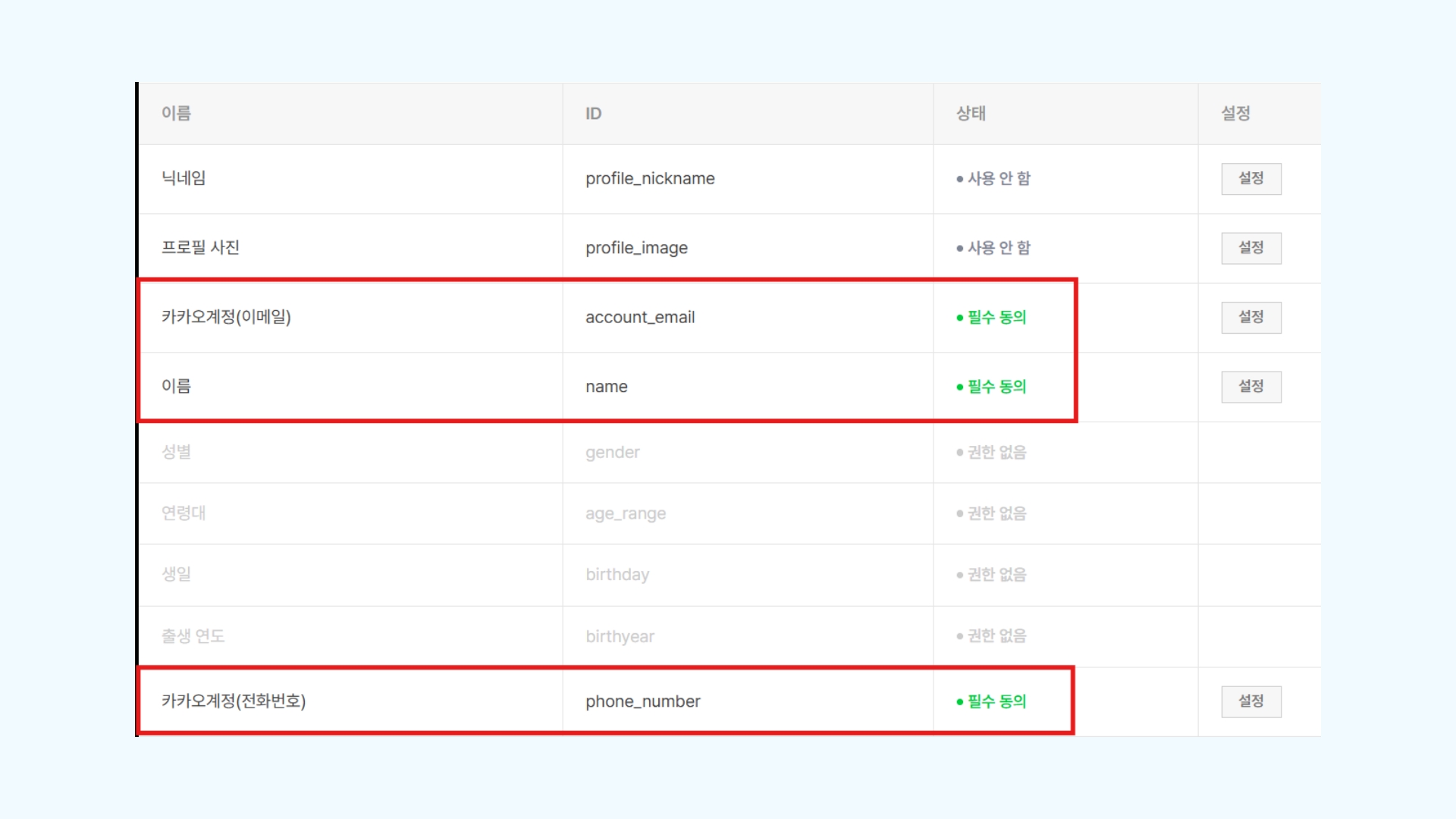Click the 카카오계정(이메일) row label
Image resolution: width=1456 pixels, height=819 pixels.
pyautogui.click(x=226, y=317)
